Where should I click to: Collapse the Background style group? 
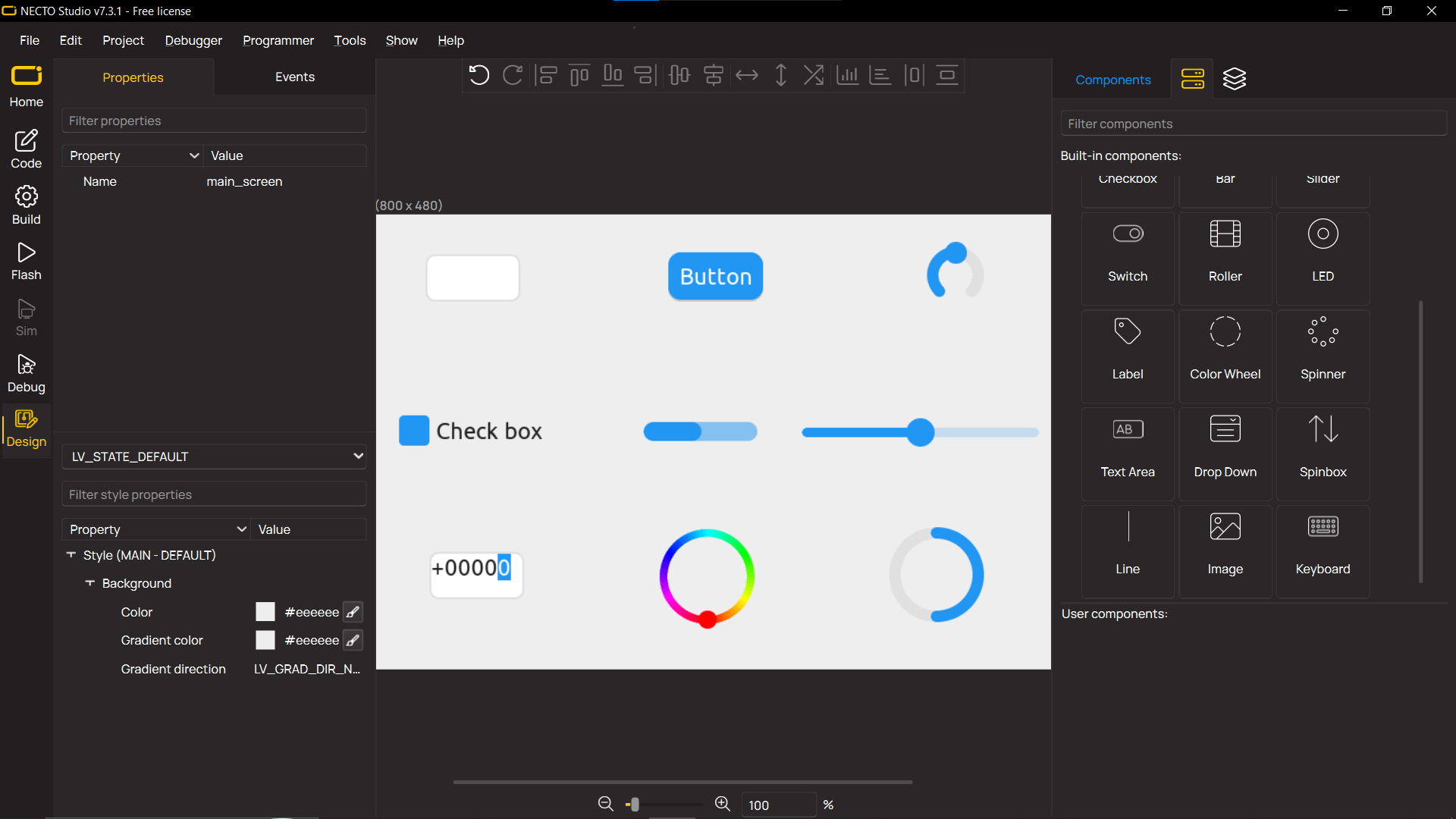pos(90,583)
